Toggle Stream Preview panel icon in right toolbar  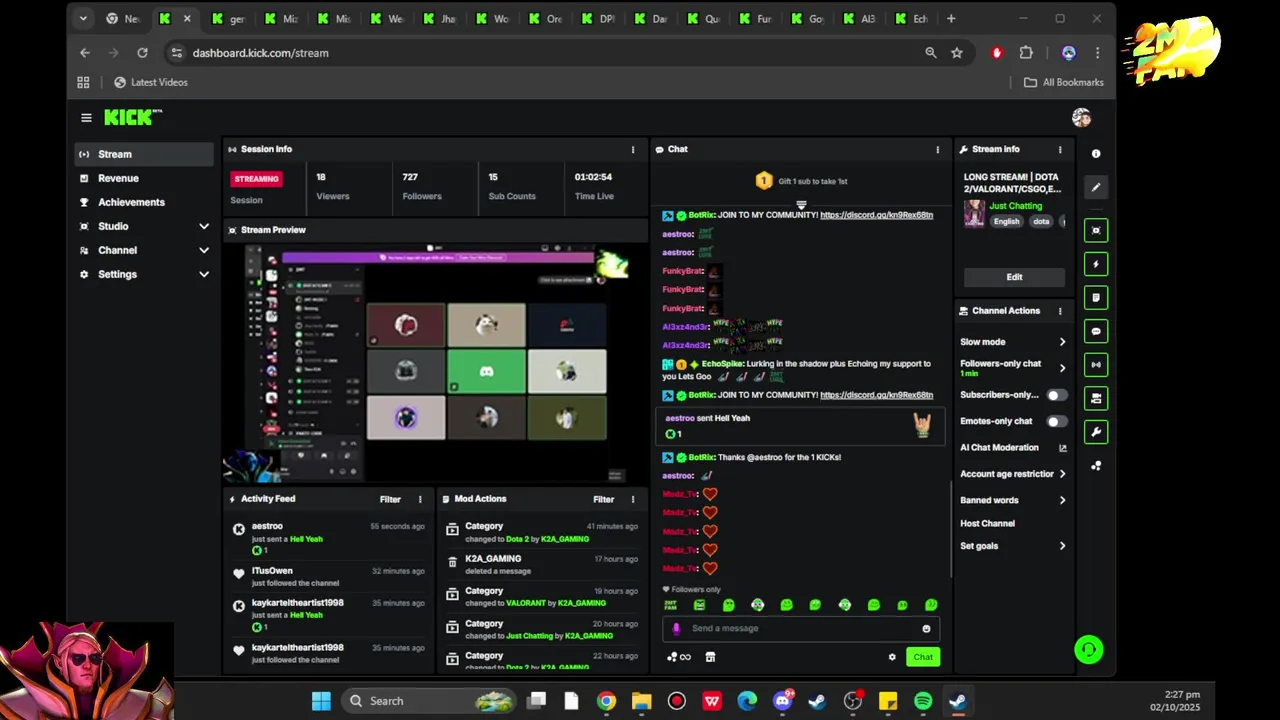[1096, 230]
